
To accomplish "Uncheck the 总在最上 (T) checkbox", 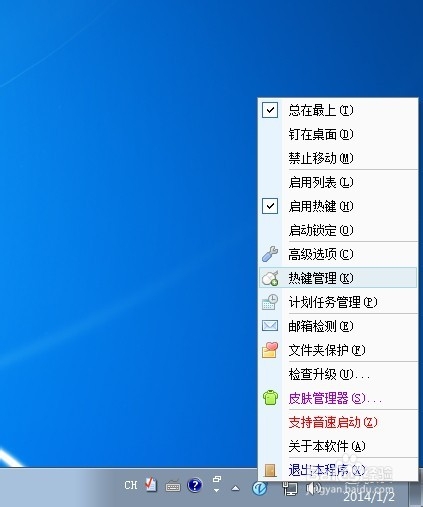I will coord(270,110).
